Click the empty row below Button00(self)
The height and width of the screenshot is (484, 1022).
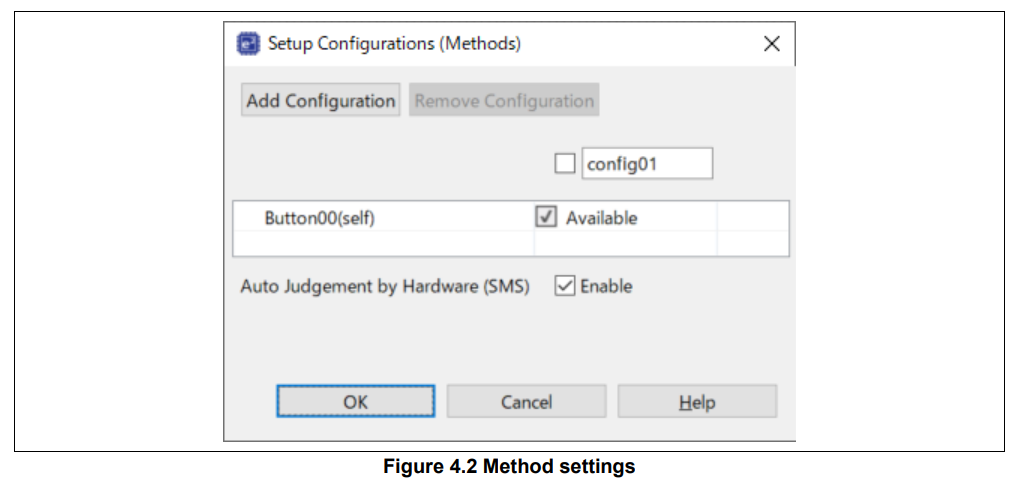383,244
